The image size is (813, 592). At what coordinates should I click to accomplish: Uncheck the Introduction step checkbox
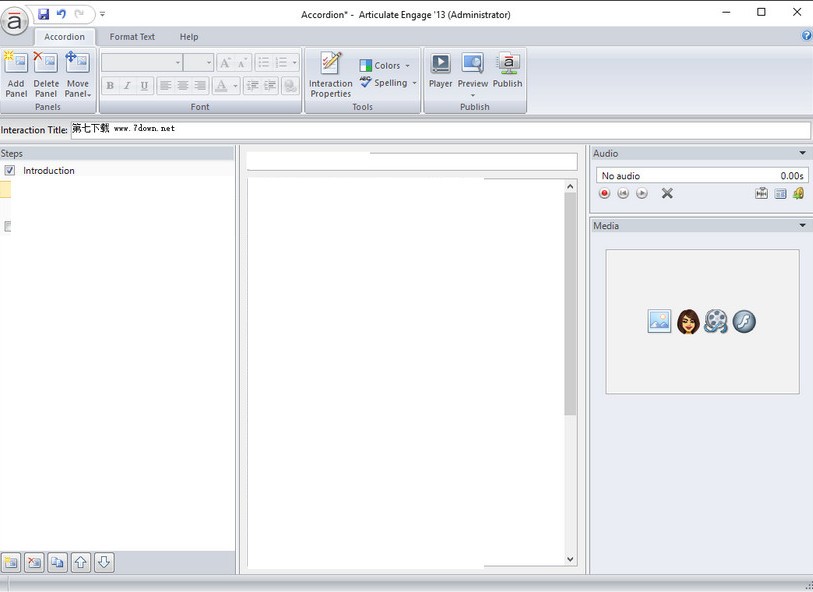click(9, 170)
